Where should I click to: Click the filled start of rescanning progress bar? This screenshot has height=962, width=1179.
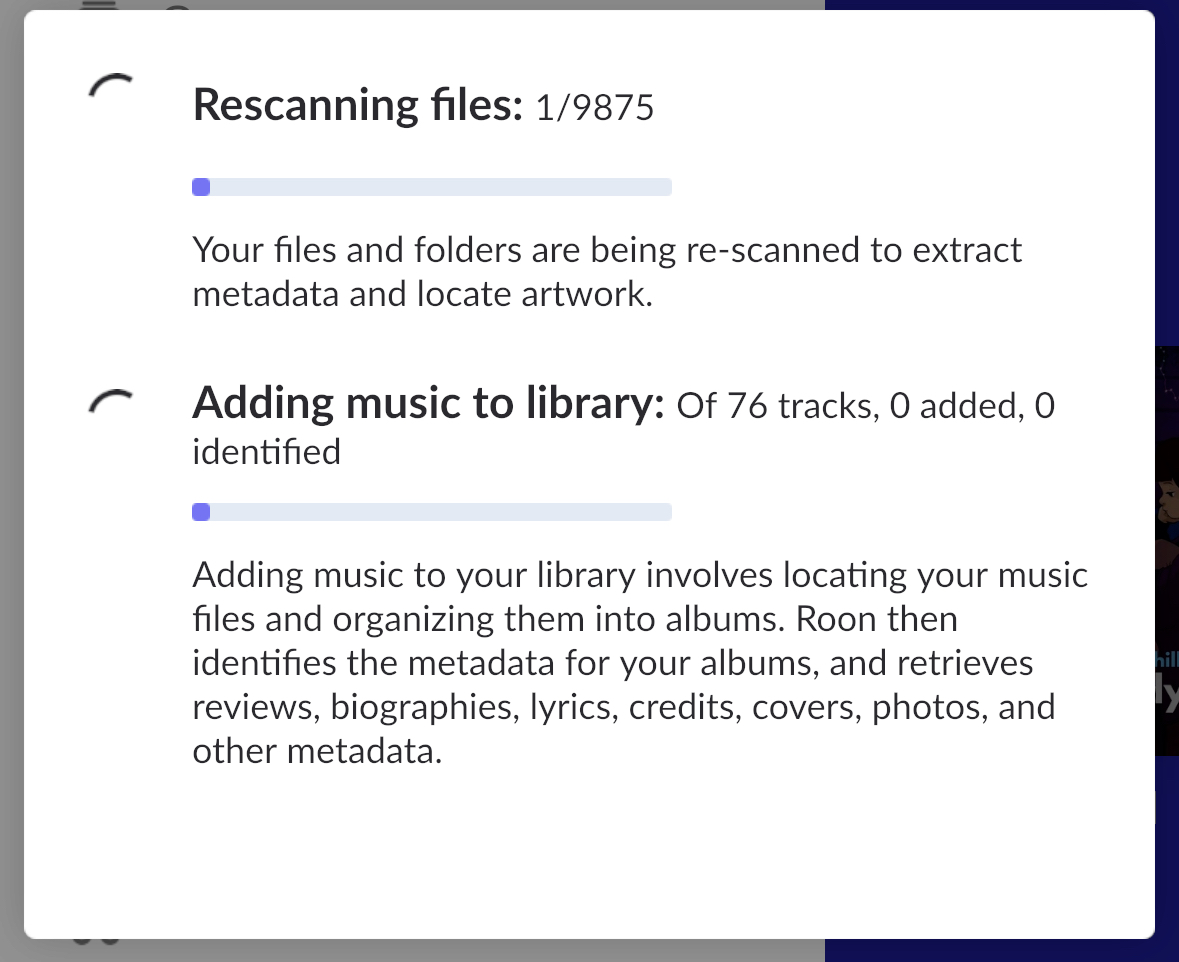tap(201, 187)
